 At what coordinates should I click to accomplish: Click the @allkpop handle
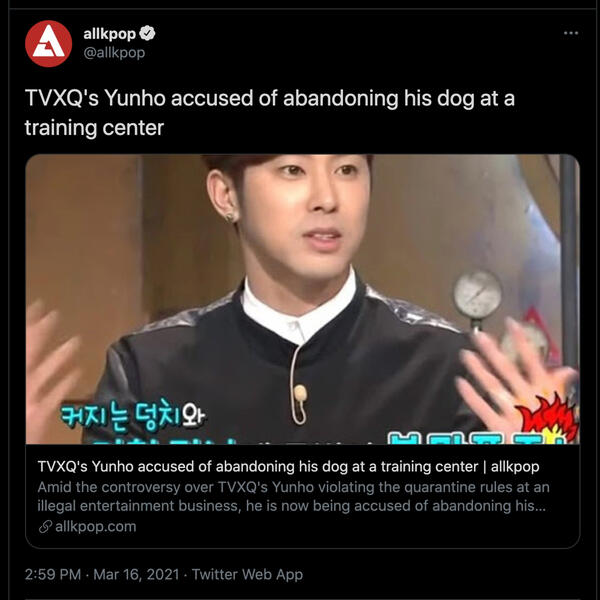pos(114,52)
